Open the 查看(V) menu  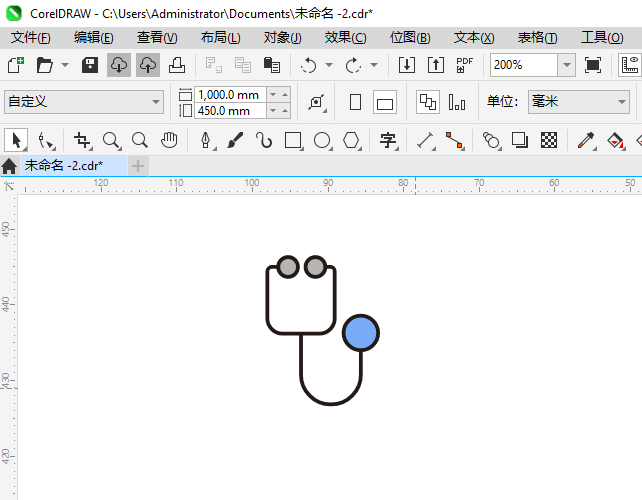point(157,38)
